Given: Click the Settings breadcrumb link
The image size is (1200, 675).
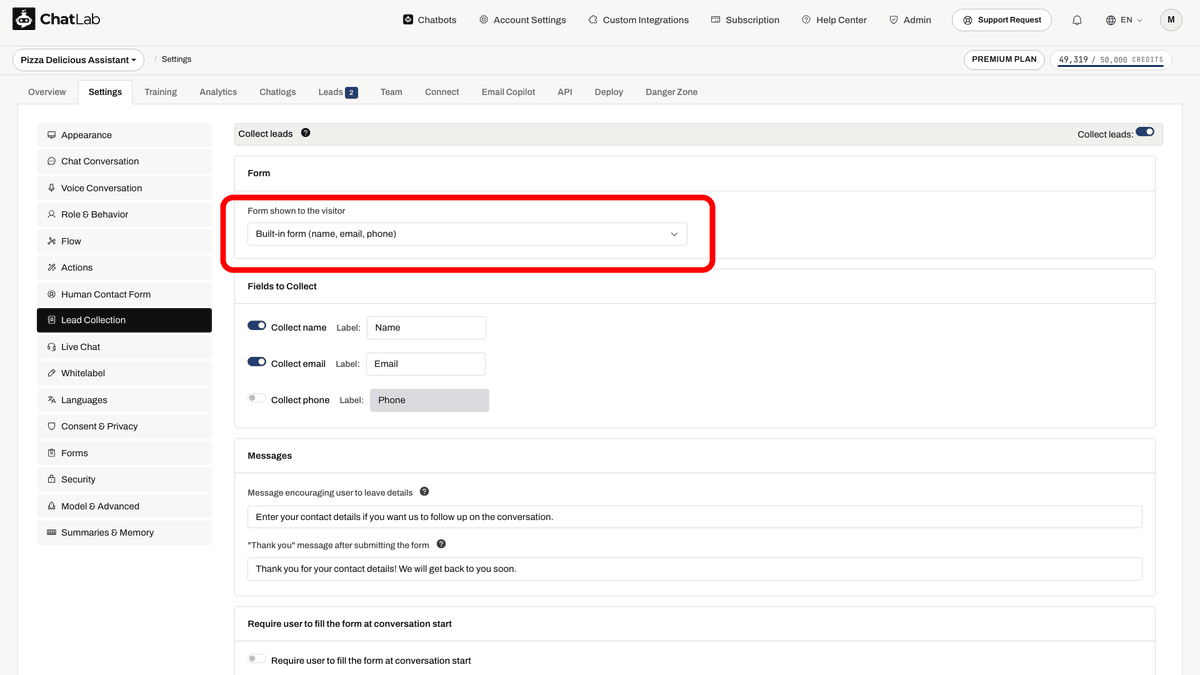Looking at the screenshot, I should [x=176, y=60].
